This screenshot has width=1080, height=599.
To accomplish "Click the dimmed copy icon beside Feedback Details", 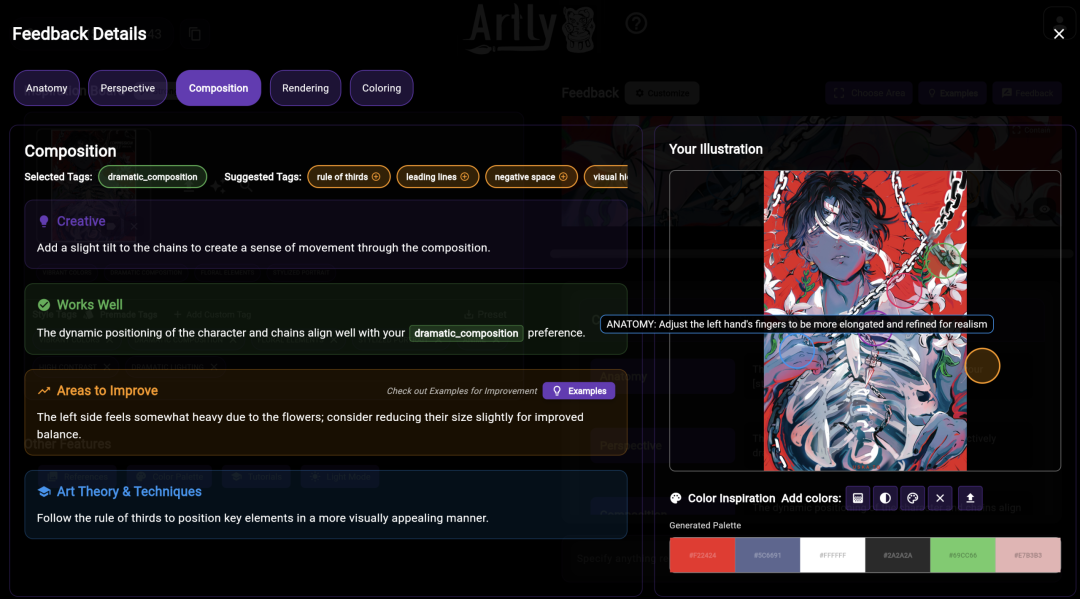I will 195,34.
